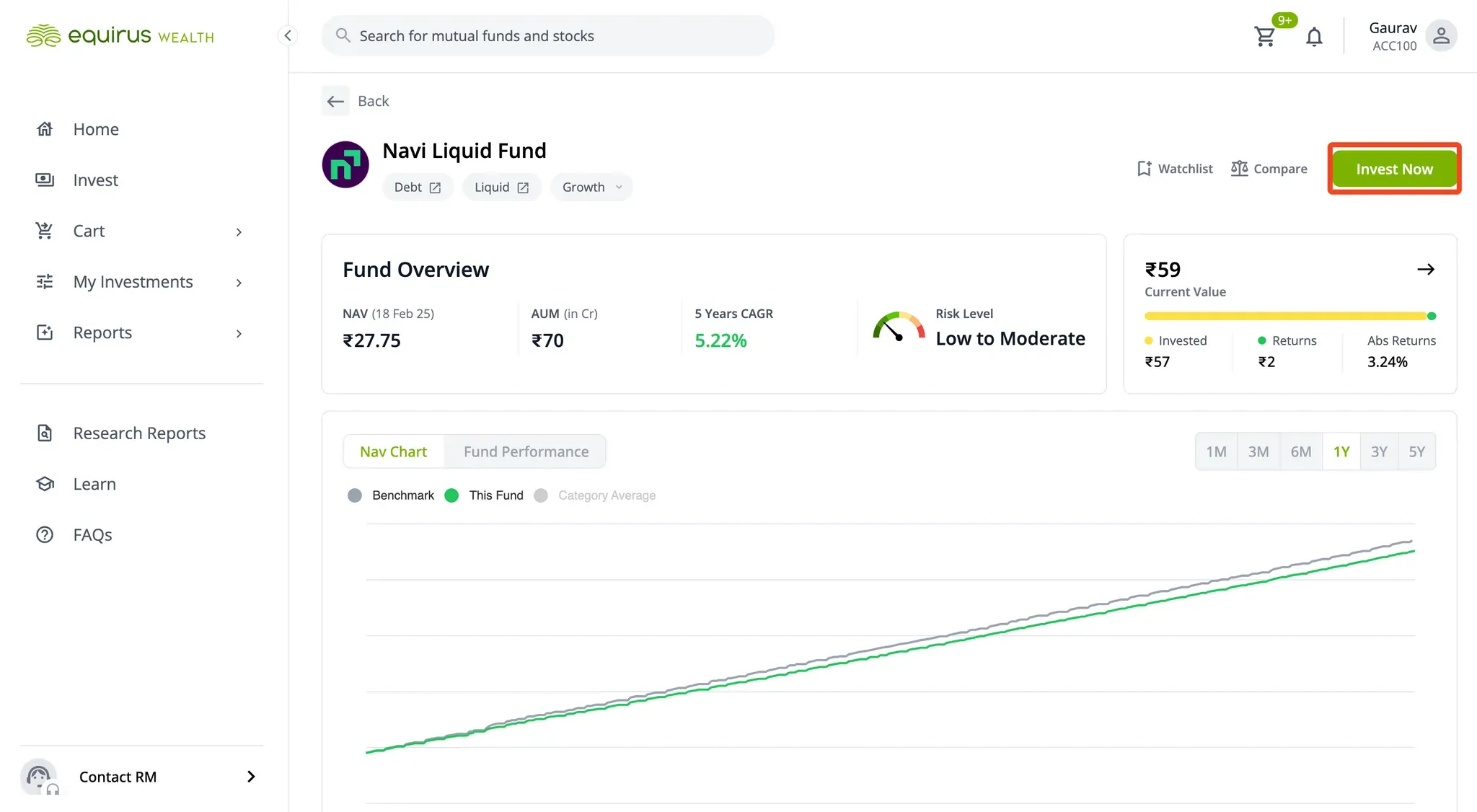This screenshot has width=1477, height=812.
Task: Click the Low to Moderate risk text
Action: (x=1010, y=338)
